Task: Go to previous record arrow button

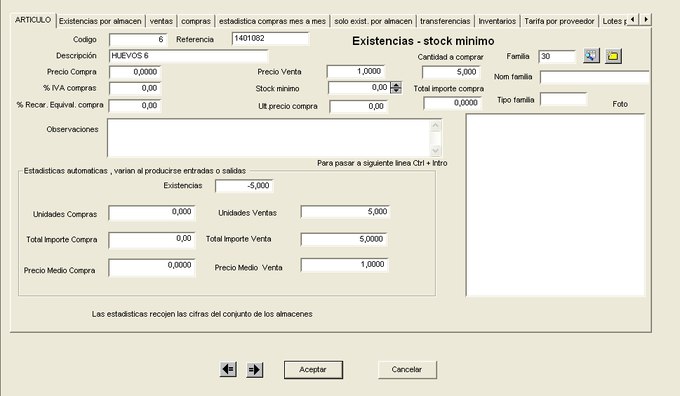Action: [x=228, y=370]
